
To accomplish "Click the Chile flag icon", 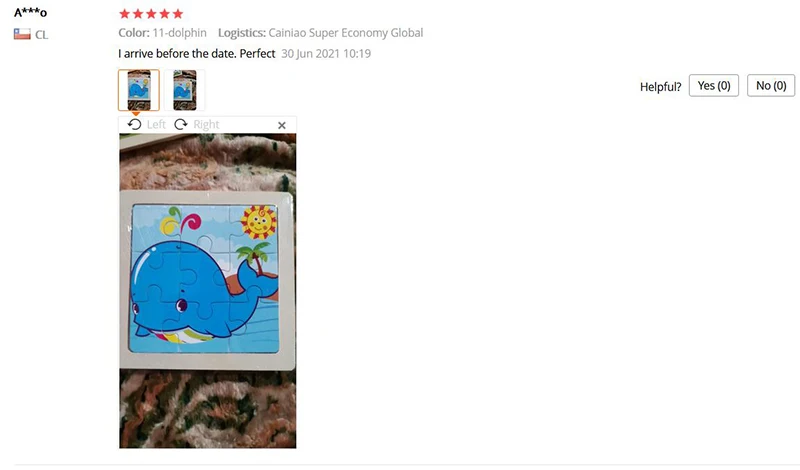I will point(22,34).
